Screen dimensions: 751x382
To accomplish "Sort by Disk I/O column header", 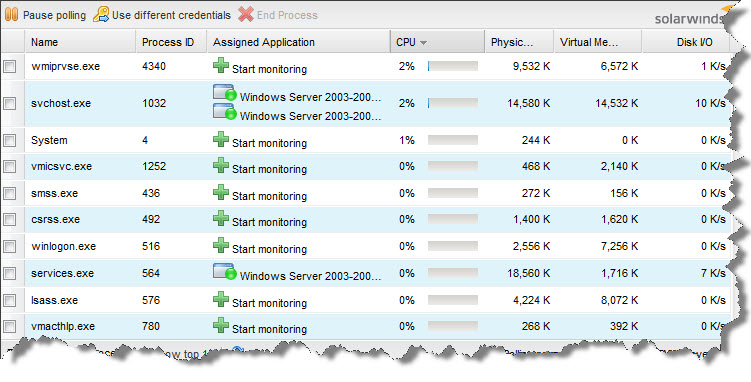I will pyautogui.click(x=686, y=42).
